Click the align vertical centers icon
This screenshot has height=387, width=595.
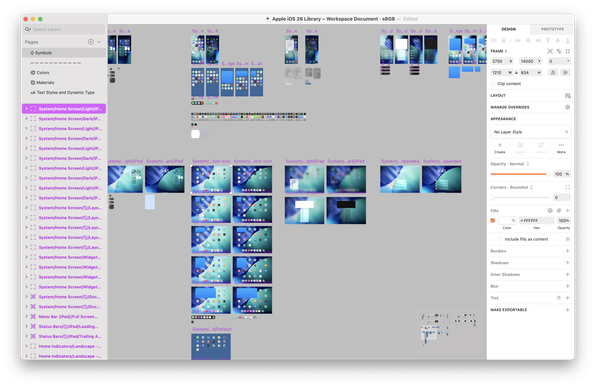pos(558,41)
